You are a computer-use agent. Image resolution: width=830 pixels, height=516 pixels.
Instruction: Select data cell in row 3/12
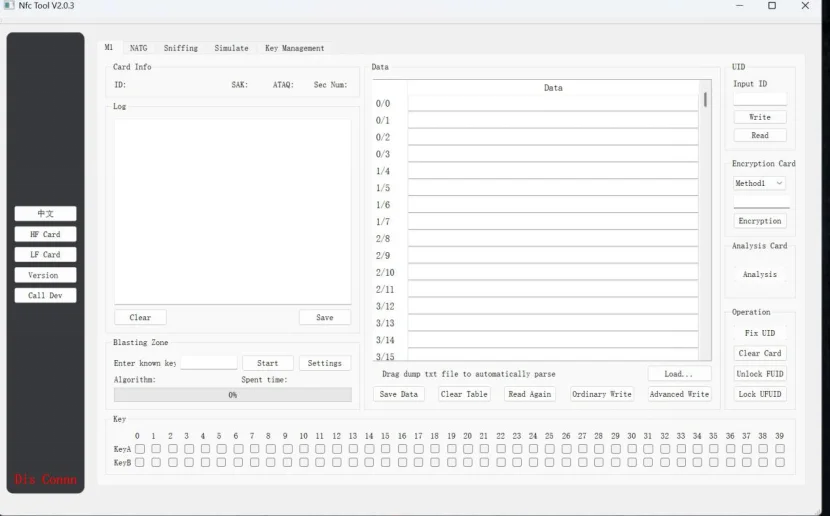(x=553, y=306)
